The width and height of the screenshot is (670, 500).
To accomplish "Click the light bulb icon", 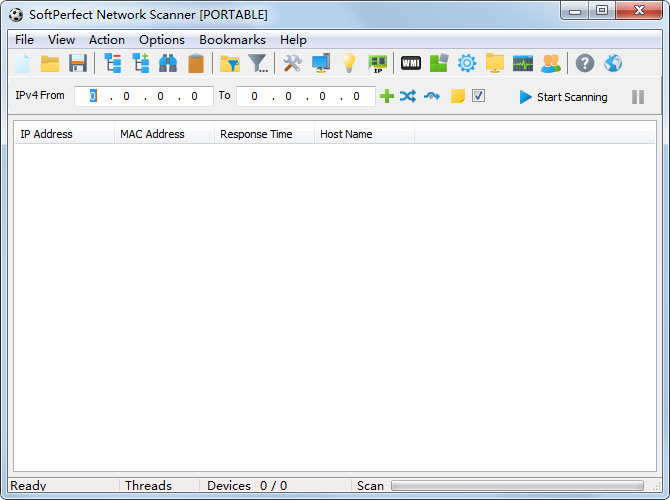I will 348,64.
